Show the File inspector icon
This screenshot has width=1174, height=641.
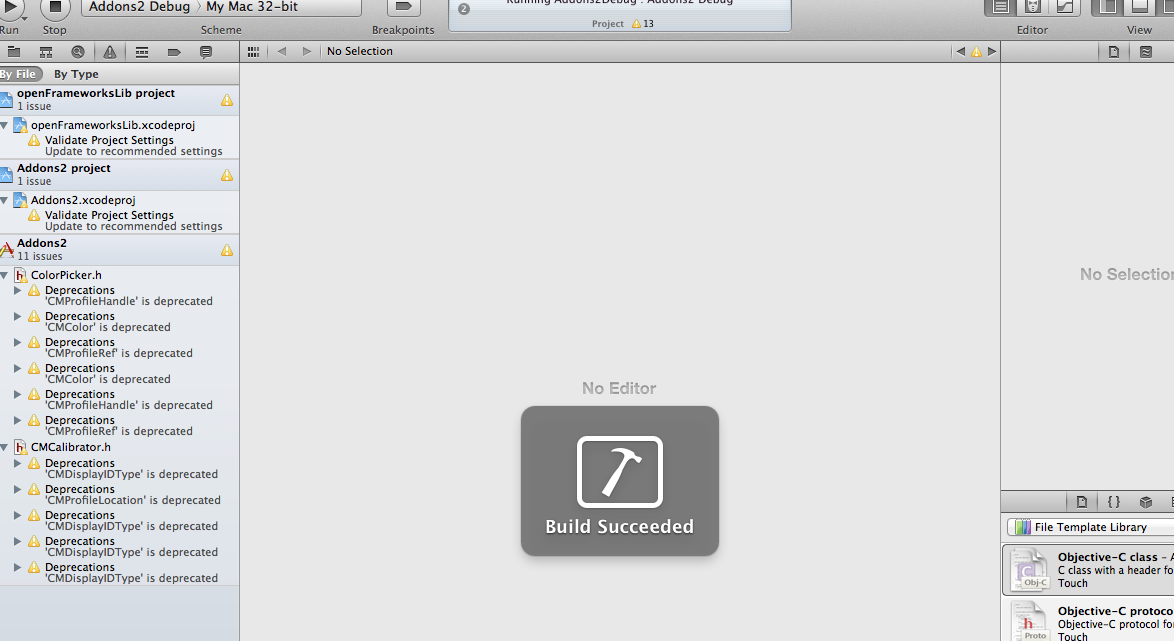(1114, 52)
